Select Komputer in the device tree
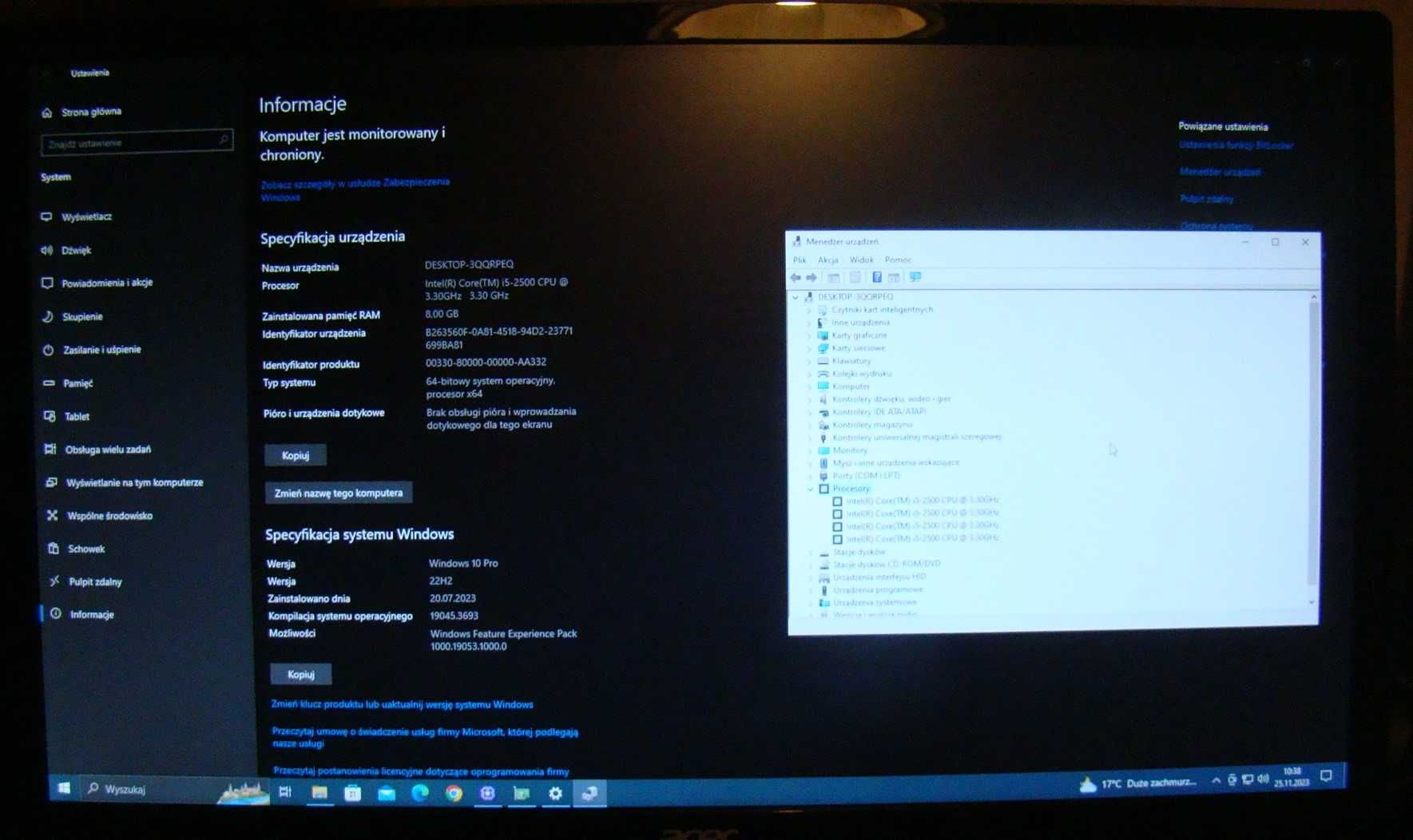This screenshot has height=840, width=1413. pos(851,386)
